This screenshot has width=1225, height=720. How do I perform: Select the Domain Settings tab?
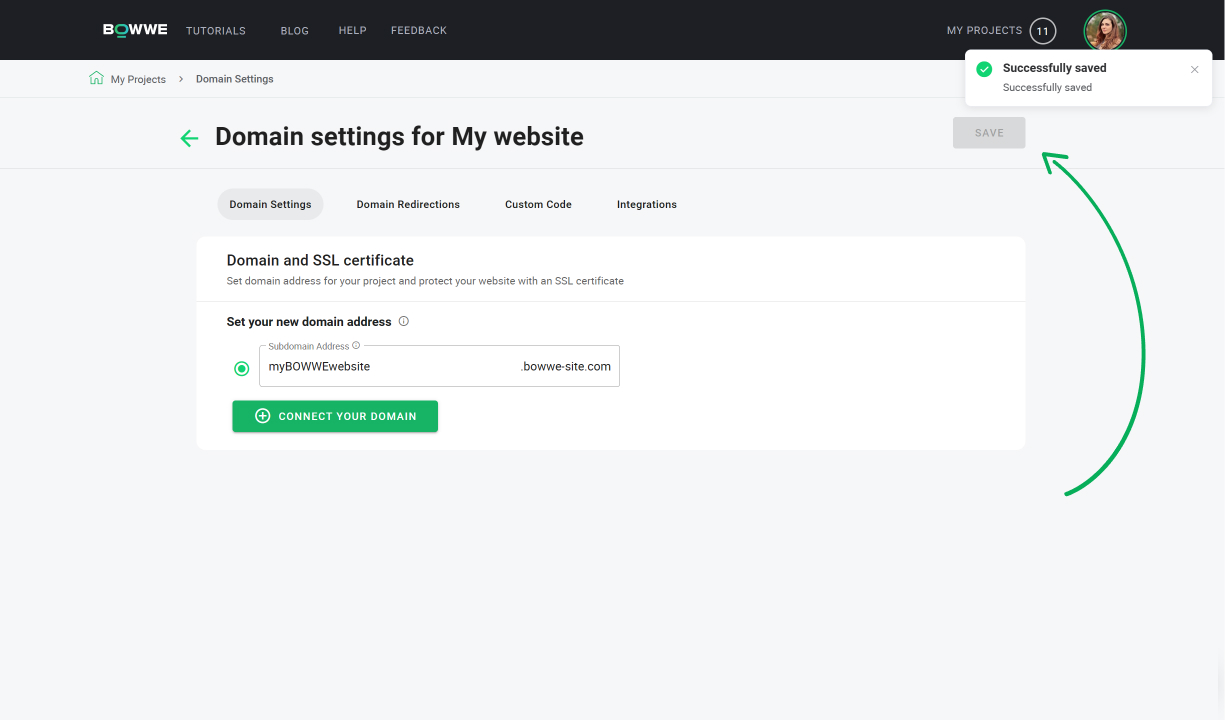270,204
